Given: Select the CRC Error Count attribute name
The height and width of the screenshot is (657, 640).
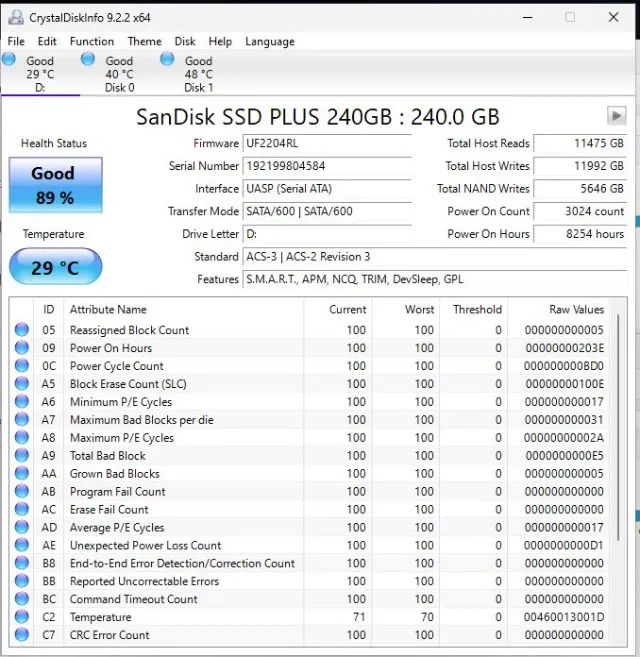Looking at the screenshot, I should [x=109, y=635].
